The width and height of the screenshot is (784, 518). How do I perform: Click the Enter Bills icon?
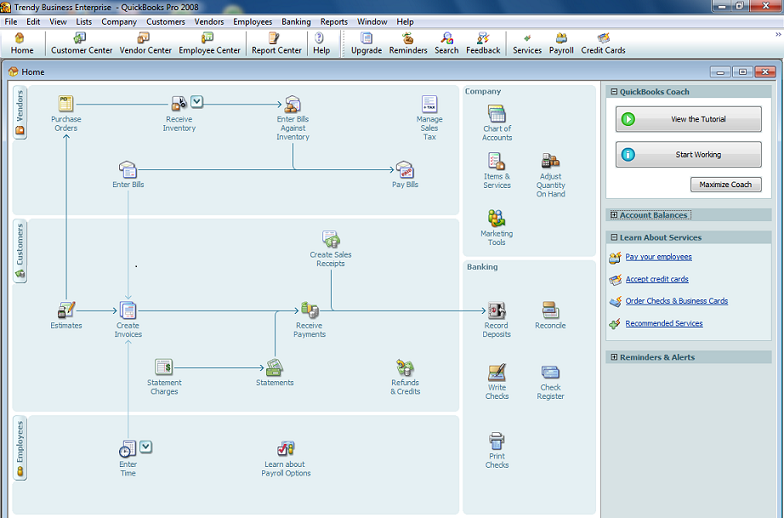[x=128, y=170]
